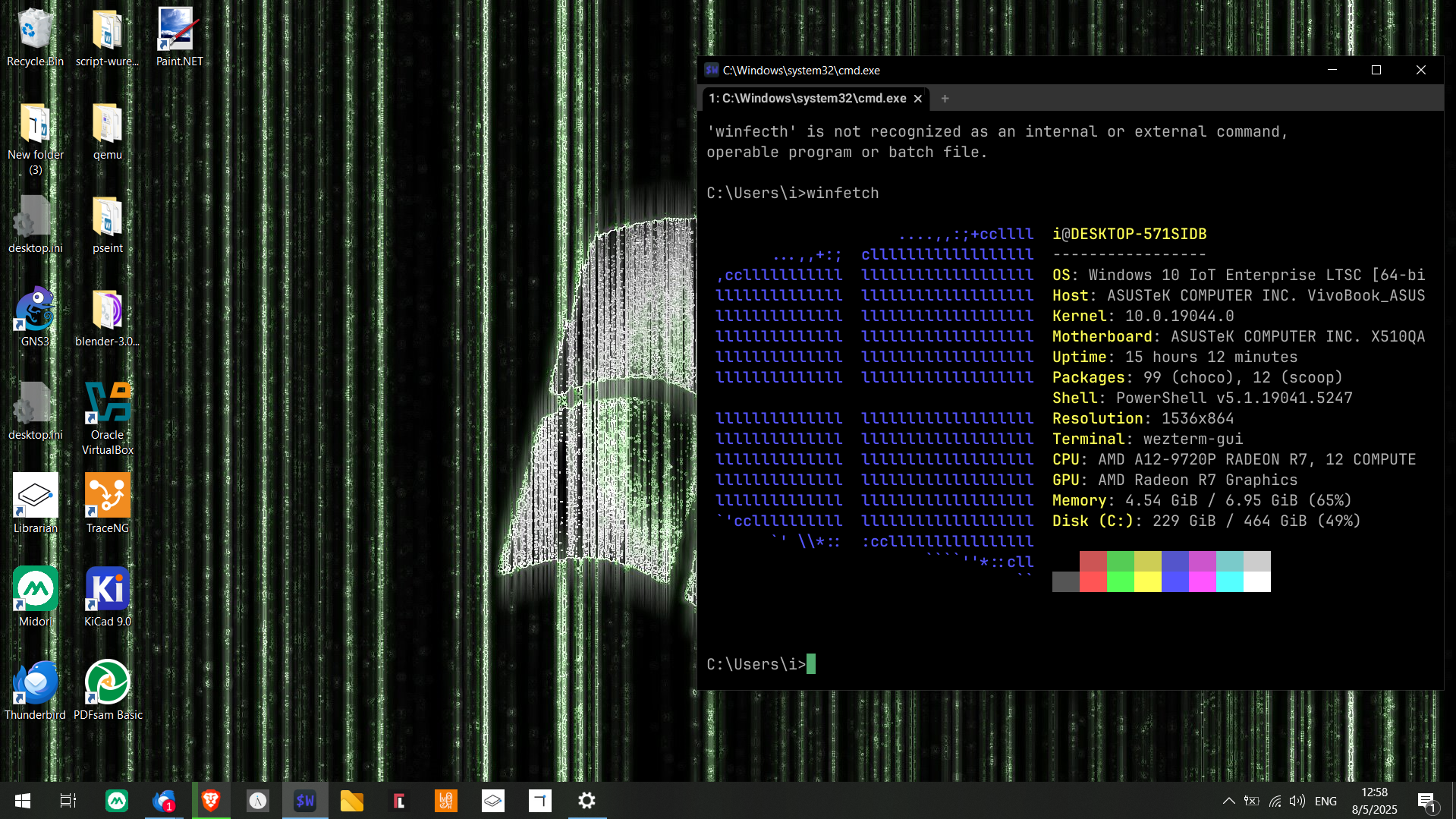The width and height of the screenshot is (1456, 819).
Task: Select the blender-3.0... desktop icon
Action: coord(107,317)
